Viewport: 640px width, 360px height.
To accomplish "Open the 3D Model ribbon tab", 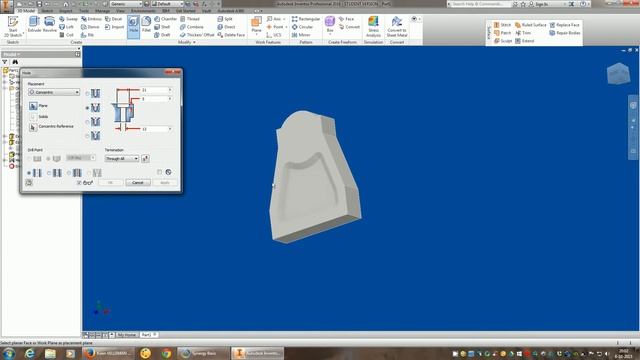I will [27, 11].
